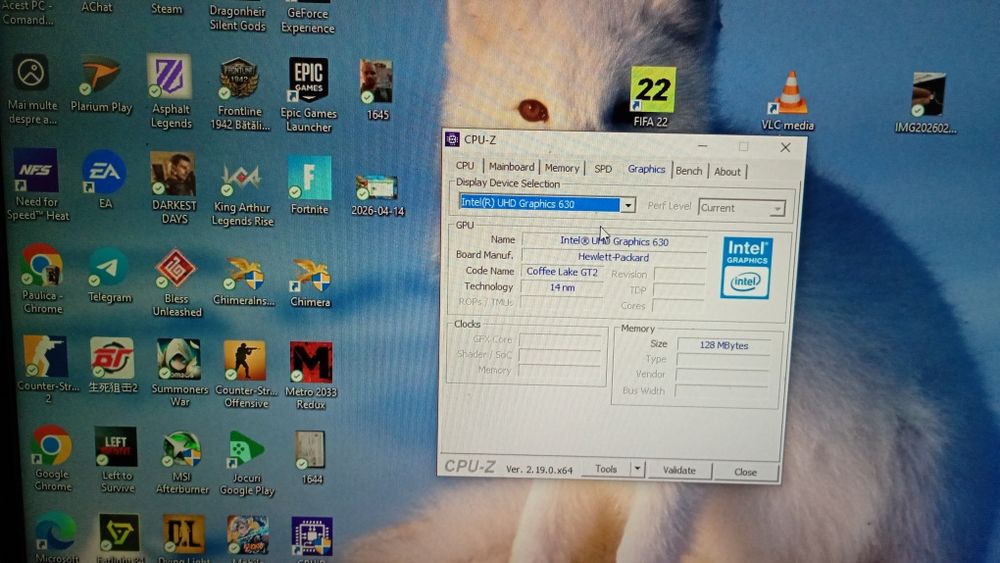The height and width of the screenshot is (563, 1000).
Task: Open the Summoners War icon
Action: click(x=179, y=371)
